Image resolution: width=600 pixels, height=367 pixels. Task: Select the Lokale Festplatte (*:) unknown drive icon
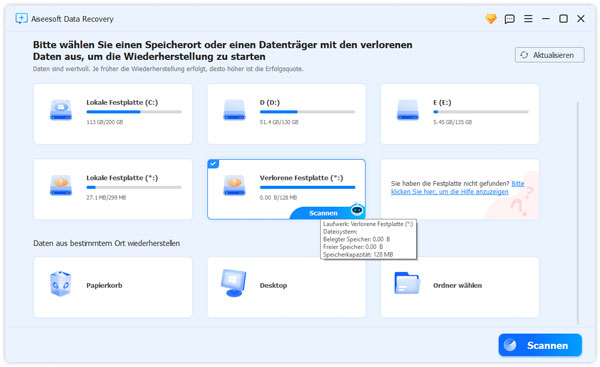click(x=61, y=186)
